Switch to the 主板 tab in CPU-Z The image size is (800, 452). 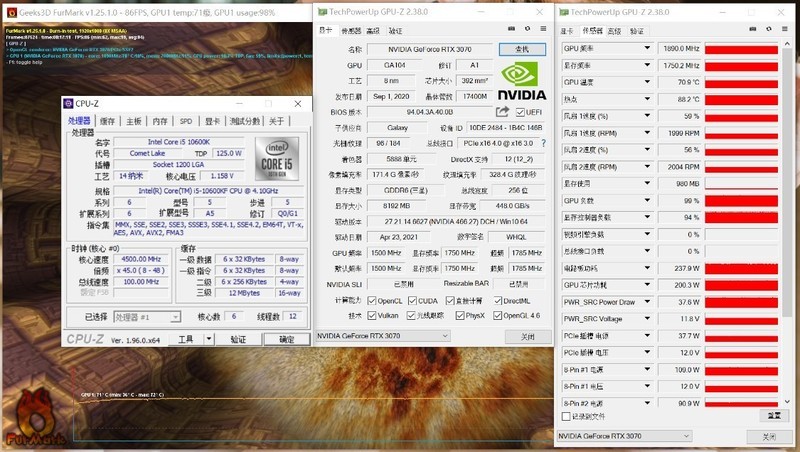click(134, 121)
